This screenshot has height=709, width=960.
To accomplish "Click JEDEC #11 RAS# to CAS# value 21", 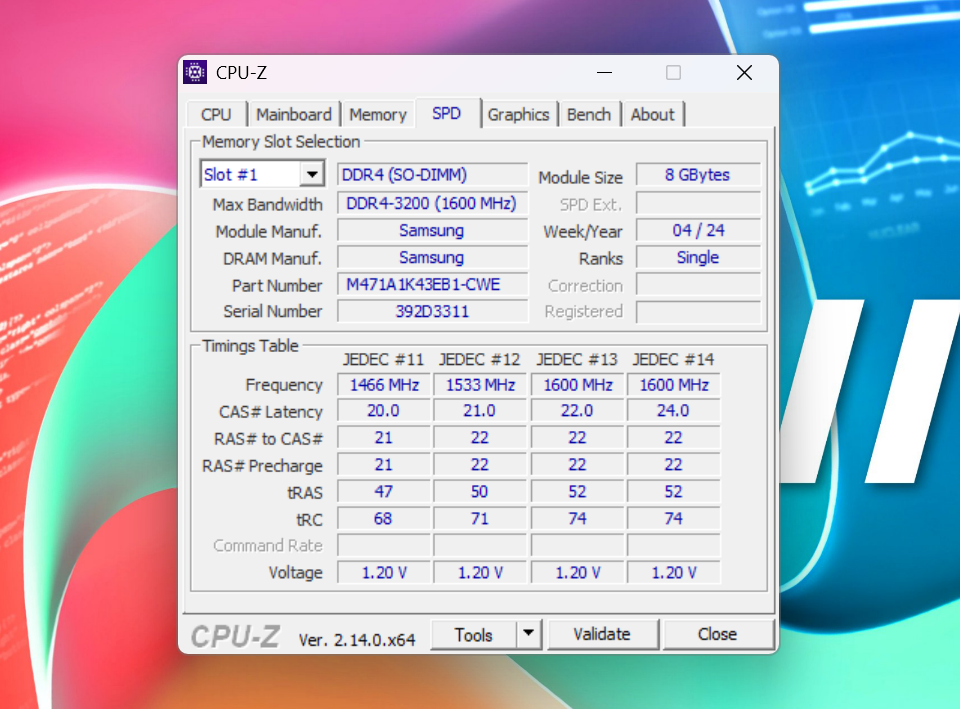I will point(384,438).
